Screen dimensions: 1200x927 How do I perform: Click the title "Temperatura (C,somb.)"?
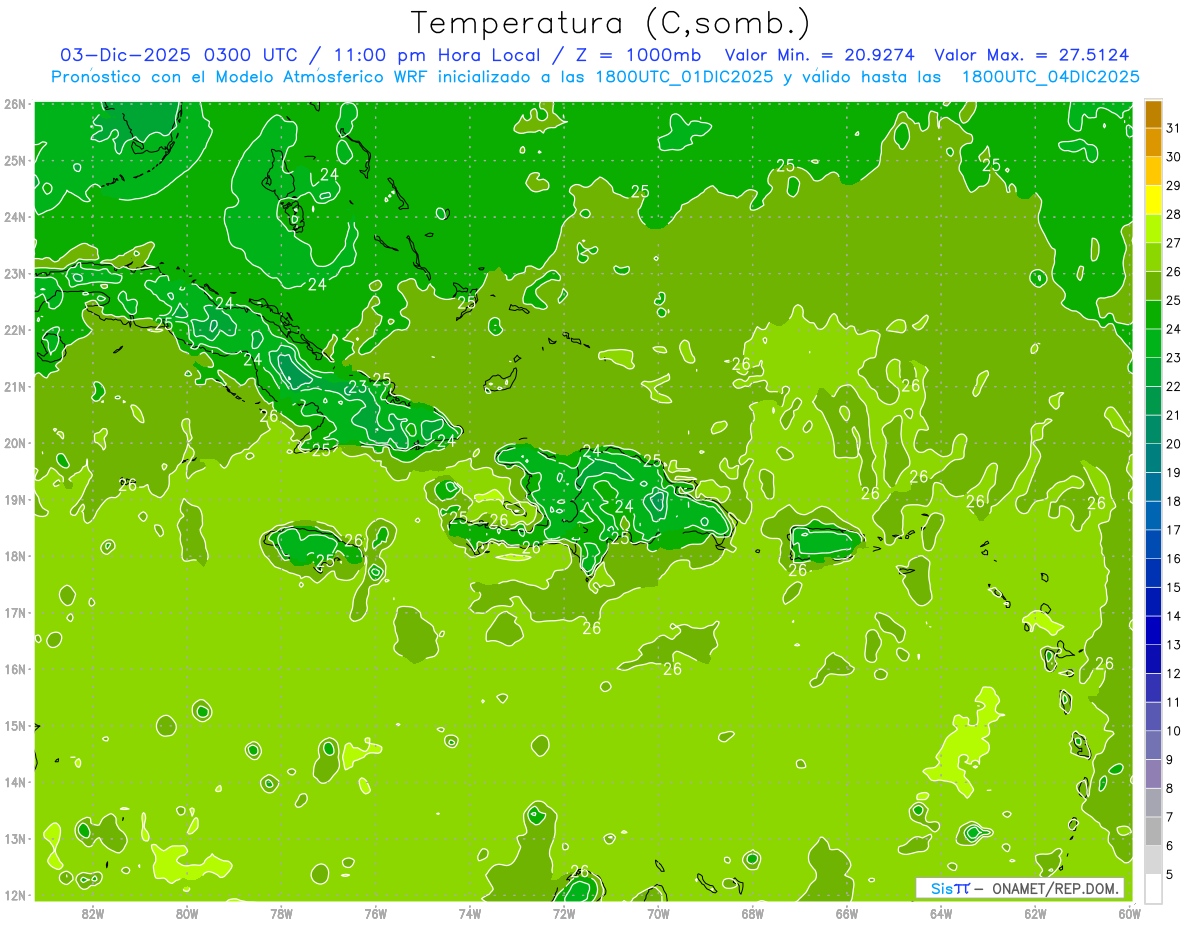611,22
